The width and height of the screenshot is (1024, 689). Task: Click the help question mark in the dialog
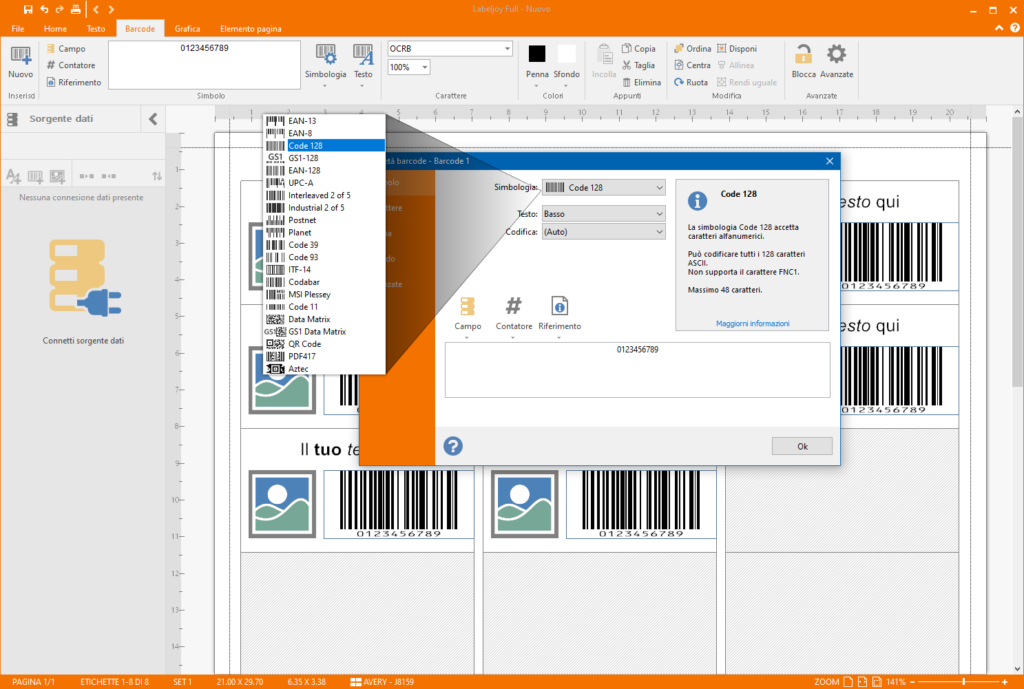click(453, 446)
